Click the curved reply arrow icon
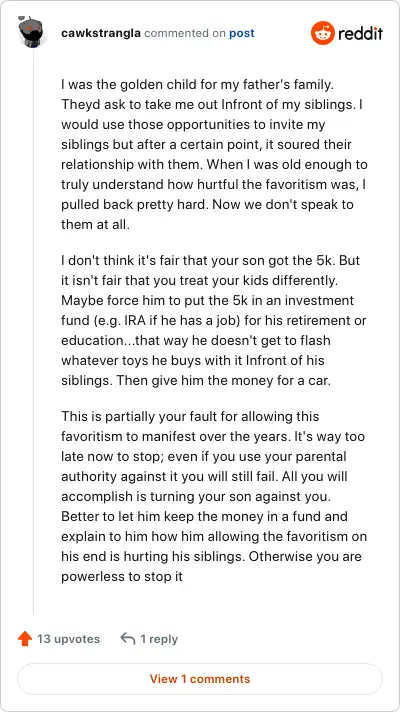400x712 pixels. pos(128,639)
